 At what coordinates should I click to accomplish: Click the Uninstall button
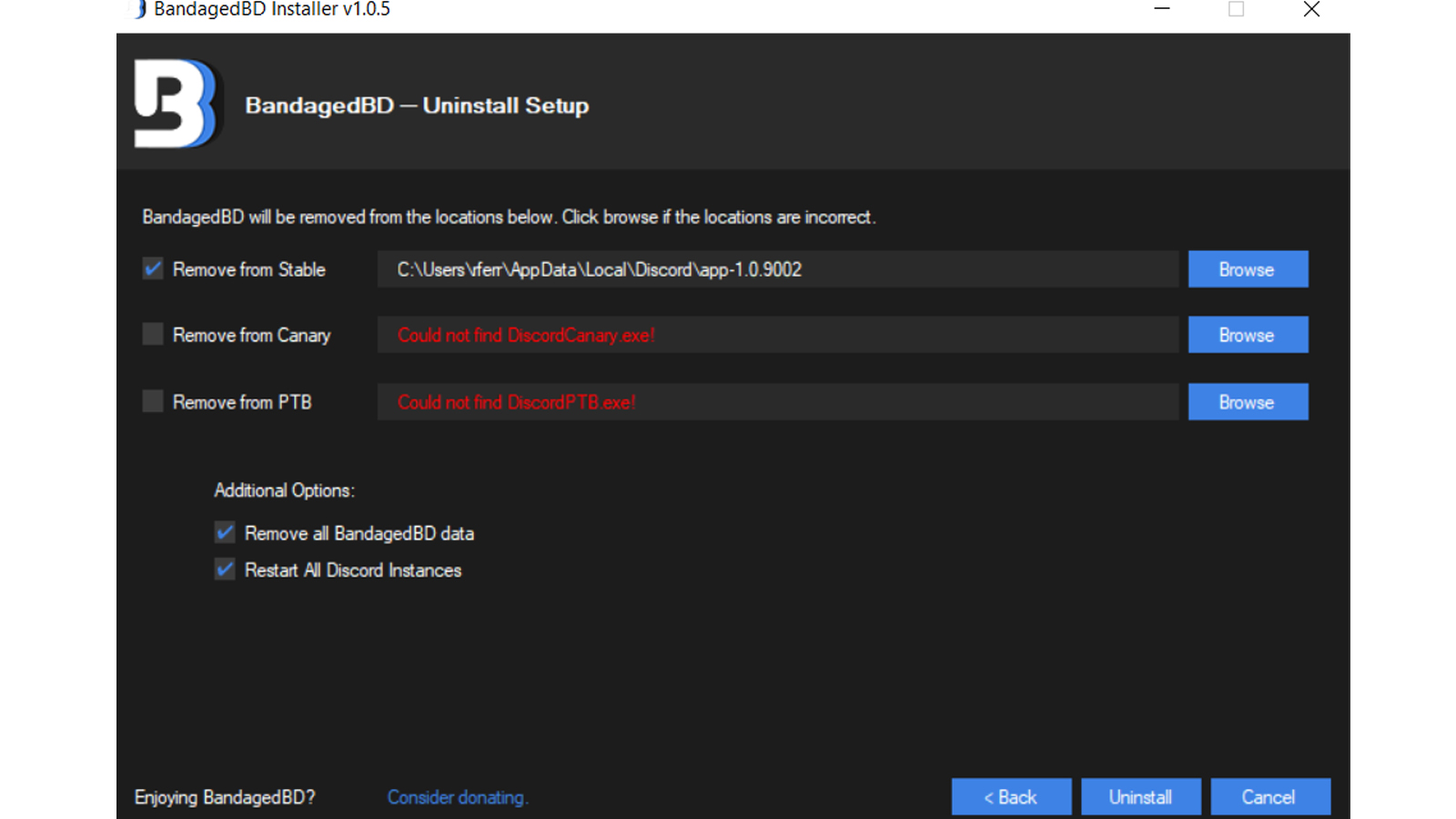point(1140,796)
